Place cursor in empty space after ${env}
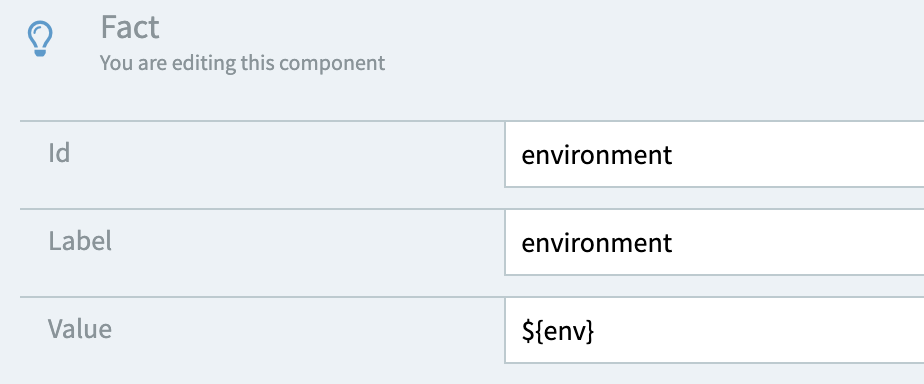Screen dimensions: 924x384 pos(760,331)
